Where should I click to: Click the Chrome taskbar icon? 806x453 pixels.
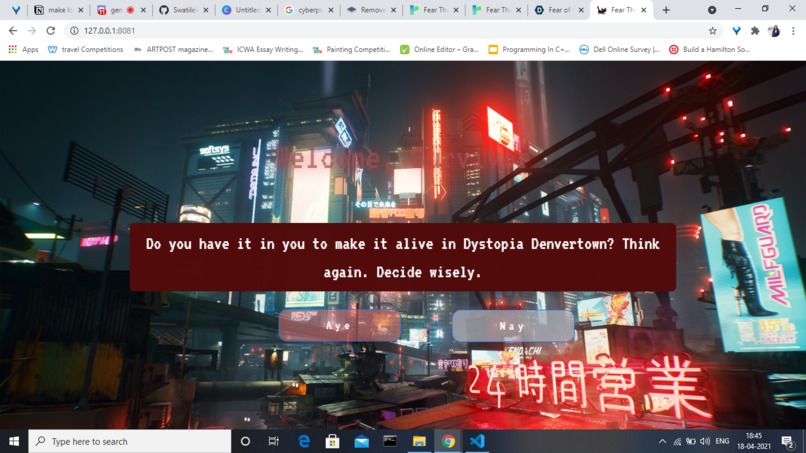coord(448,441)
